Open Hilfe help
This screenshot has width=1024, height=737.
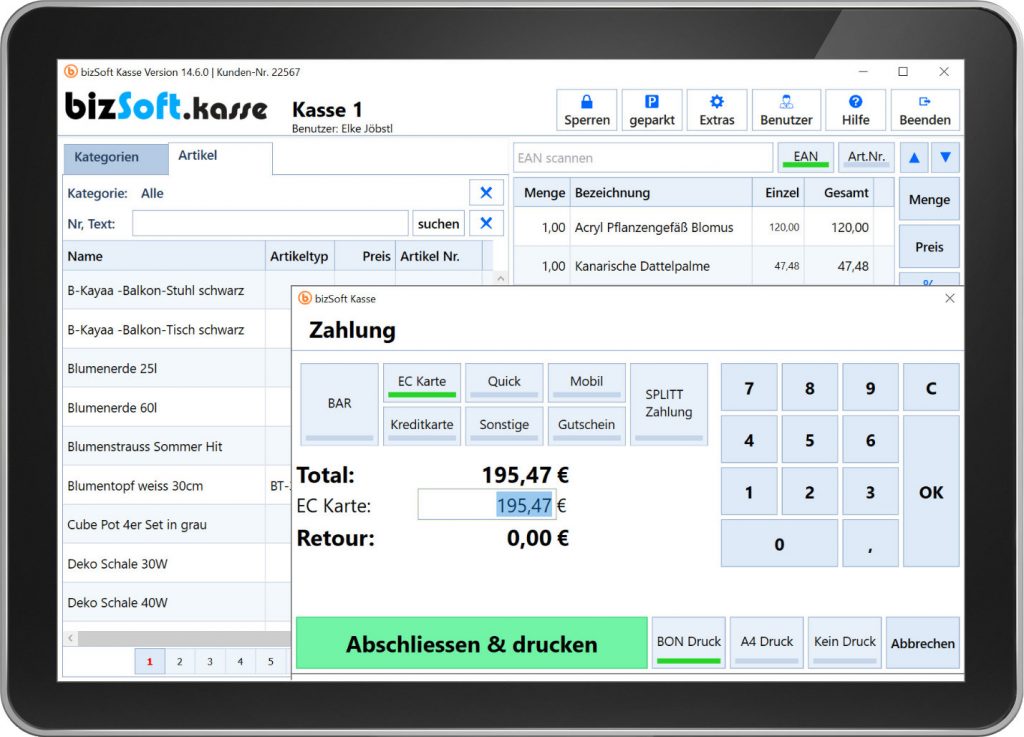(x=855, y=110)
